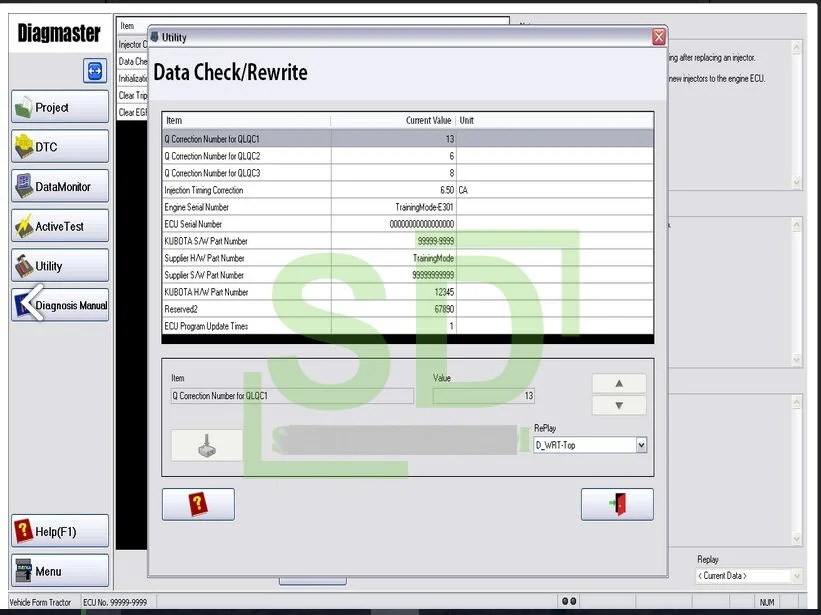This screenshot has width=821, height=615.
Task: Click the exit door icon to leave Data Check/Rewrite
Action: (617, 504)
